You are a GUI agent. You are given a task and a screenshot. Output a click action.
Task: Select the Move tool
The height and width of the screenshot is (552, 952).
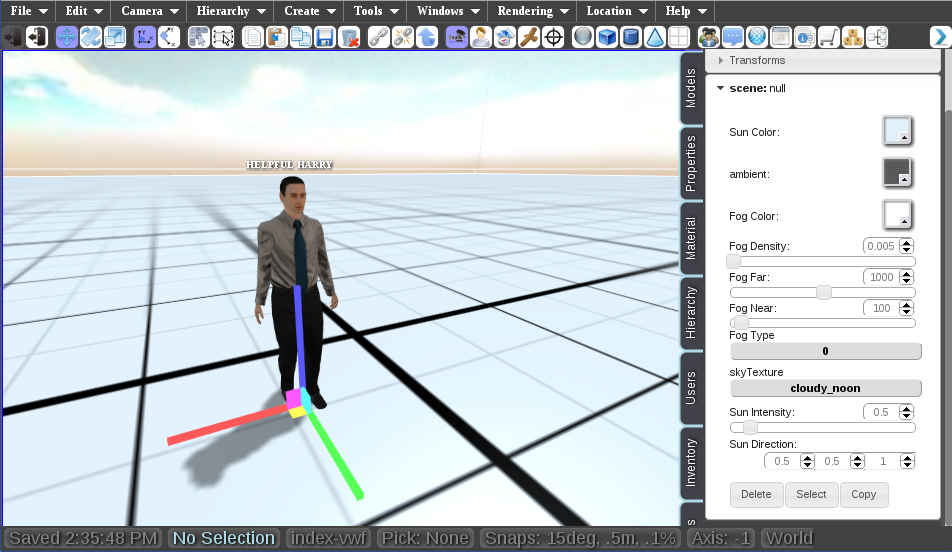66,37
